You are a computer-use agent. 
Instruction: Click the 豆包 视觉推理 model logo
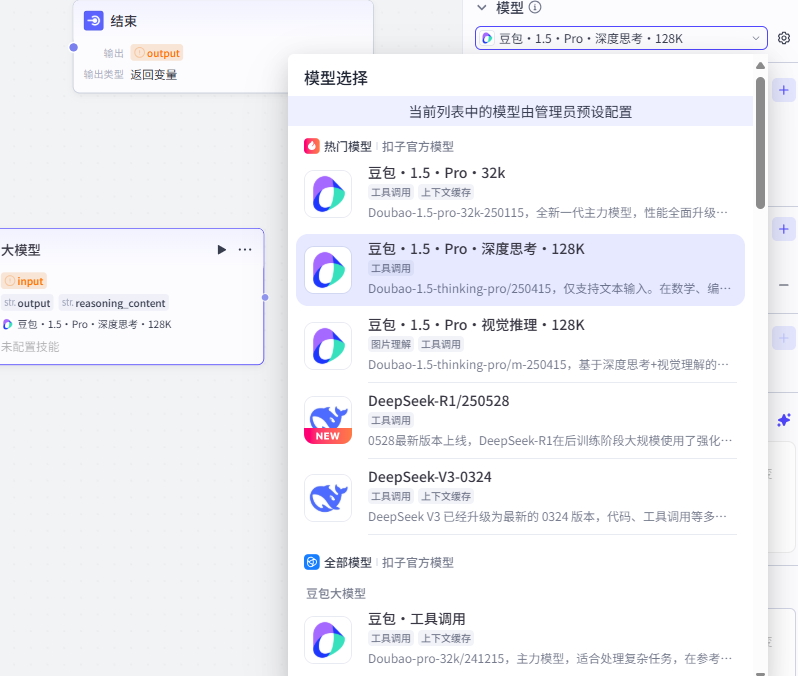coord(328,346)
